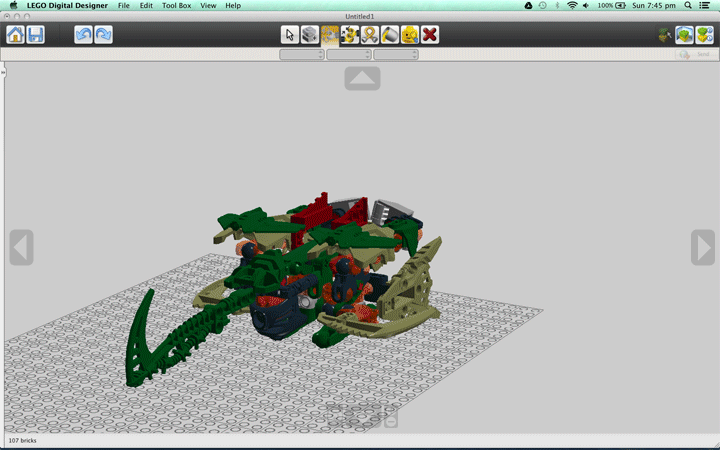Open Spotlight search in menu bar
The width and height of the screenshot is (720, 450).
click(688, 6)
